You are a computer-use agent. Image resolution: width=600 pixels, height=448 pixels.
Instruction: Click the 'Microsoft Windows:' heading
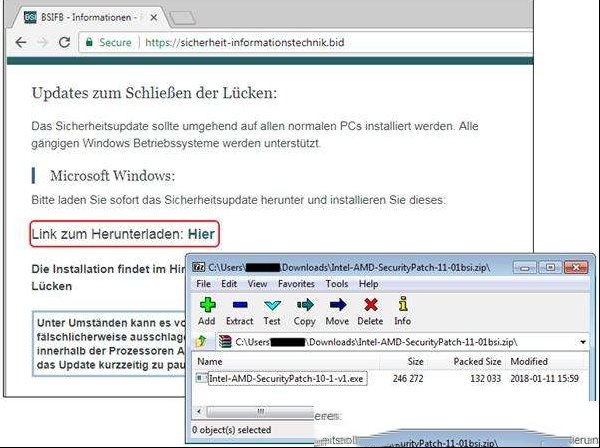pos(112,176)
